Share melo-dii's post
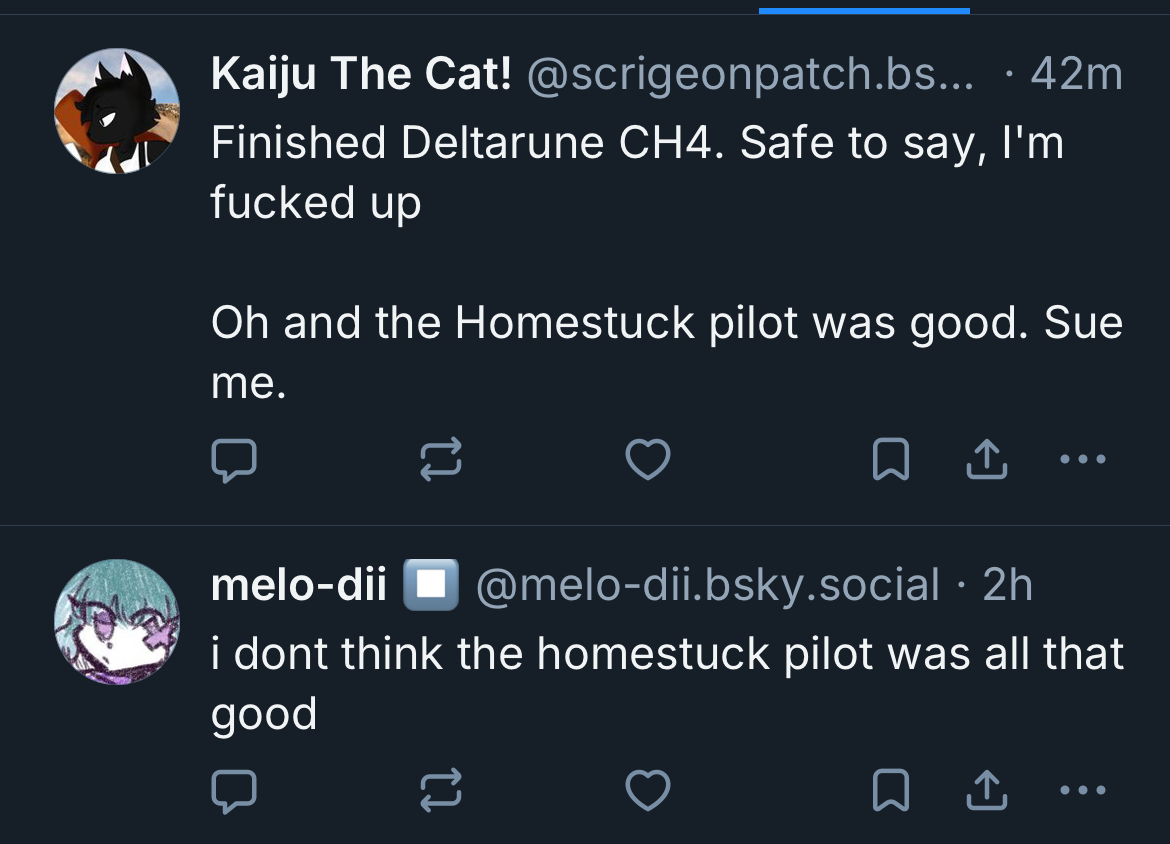The width and height of the screenshot is (1170, 844). (985, 791)
